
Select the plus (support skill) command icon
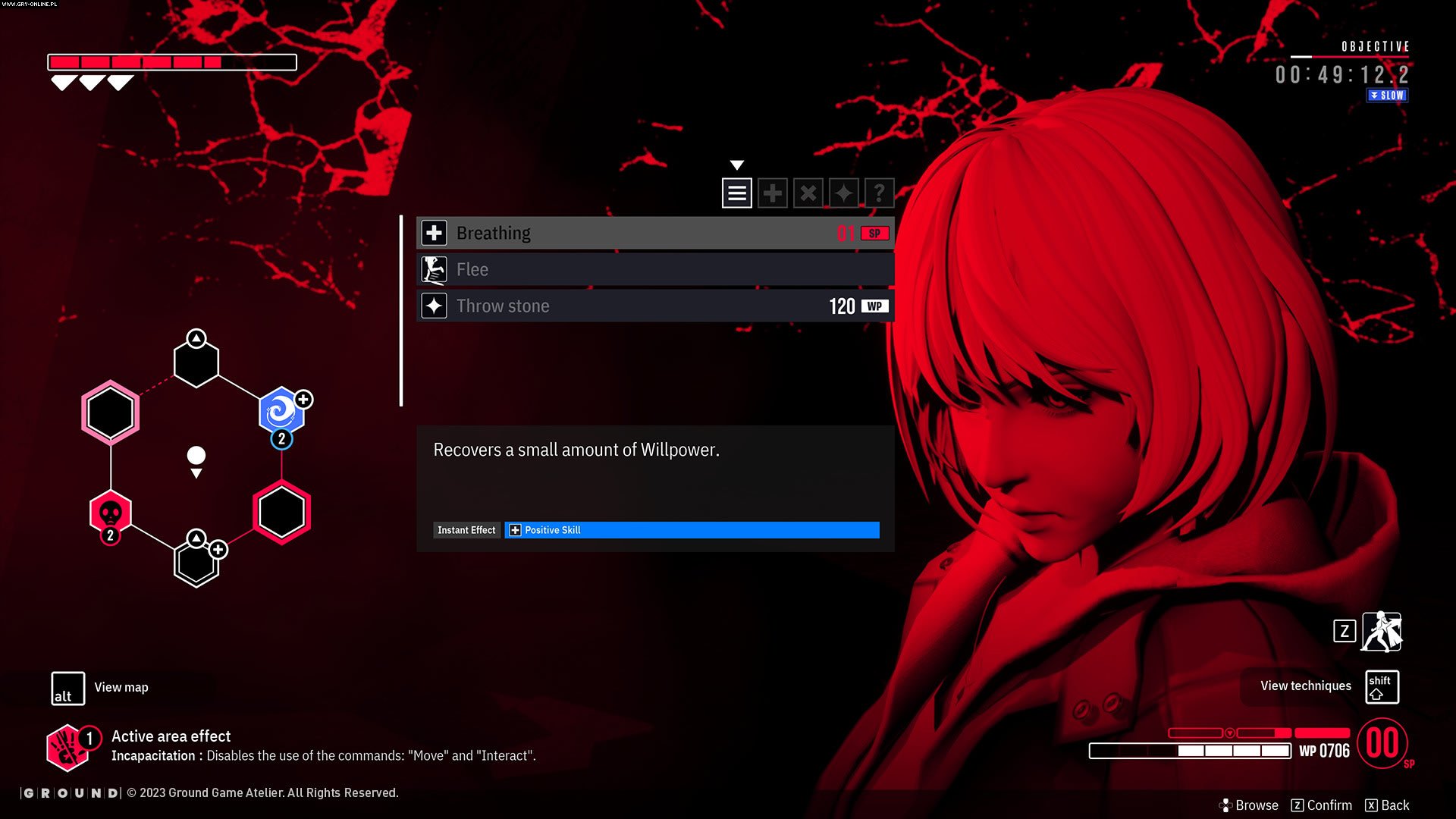point(772,193)
